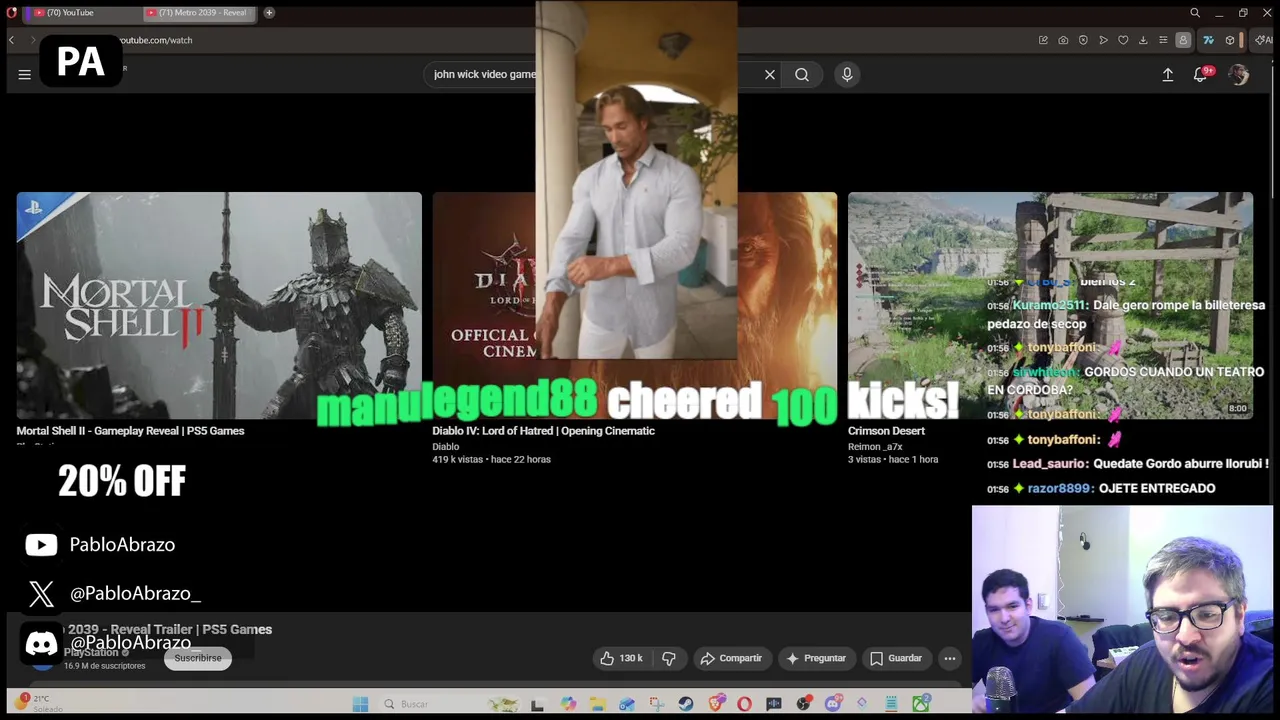The image size is (1280, 720).
Task: Start voice search with the microphone
Action: pos(847,74)
